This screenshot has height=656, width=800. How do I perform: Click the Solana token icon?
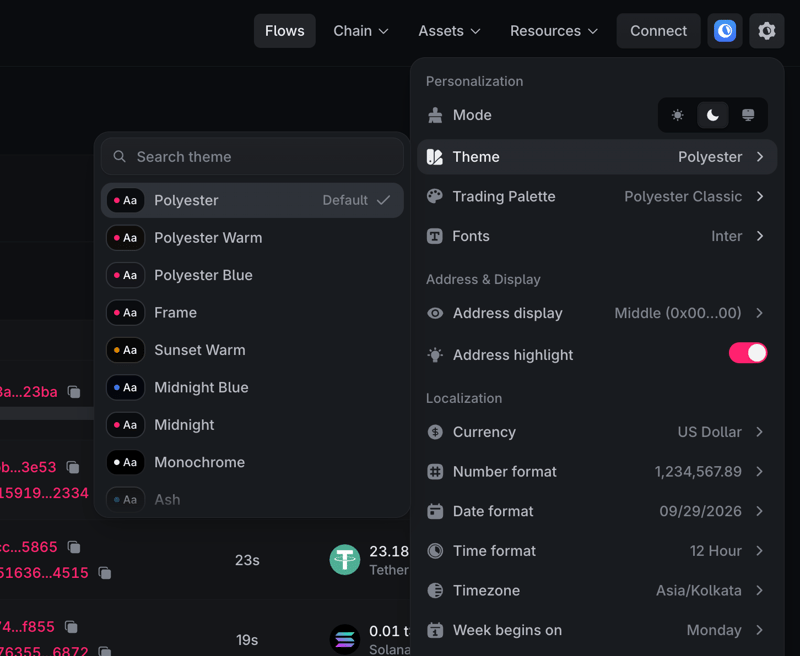(345, 639)
